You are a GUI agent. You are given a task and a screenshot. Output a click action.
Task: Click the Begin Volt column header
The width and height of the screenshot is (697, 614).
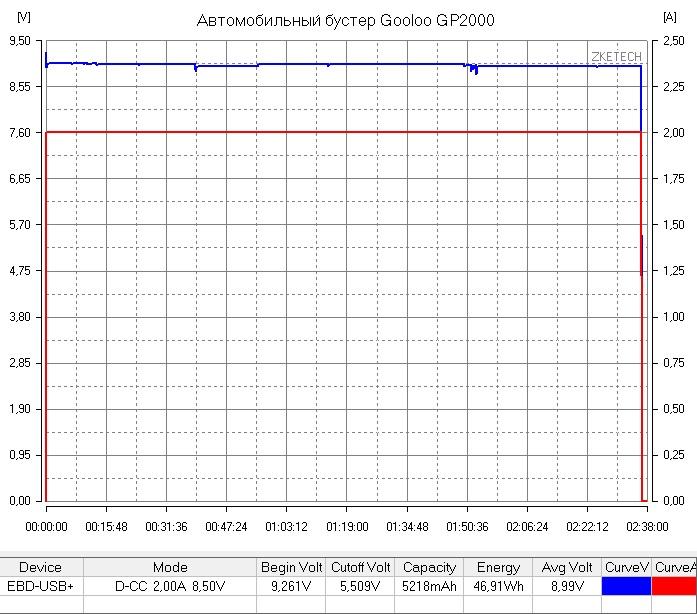(291, 567)
